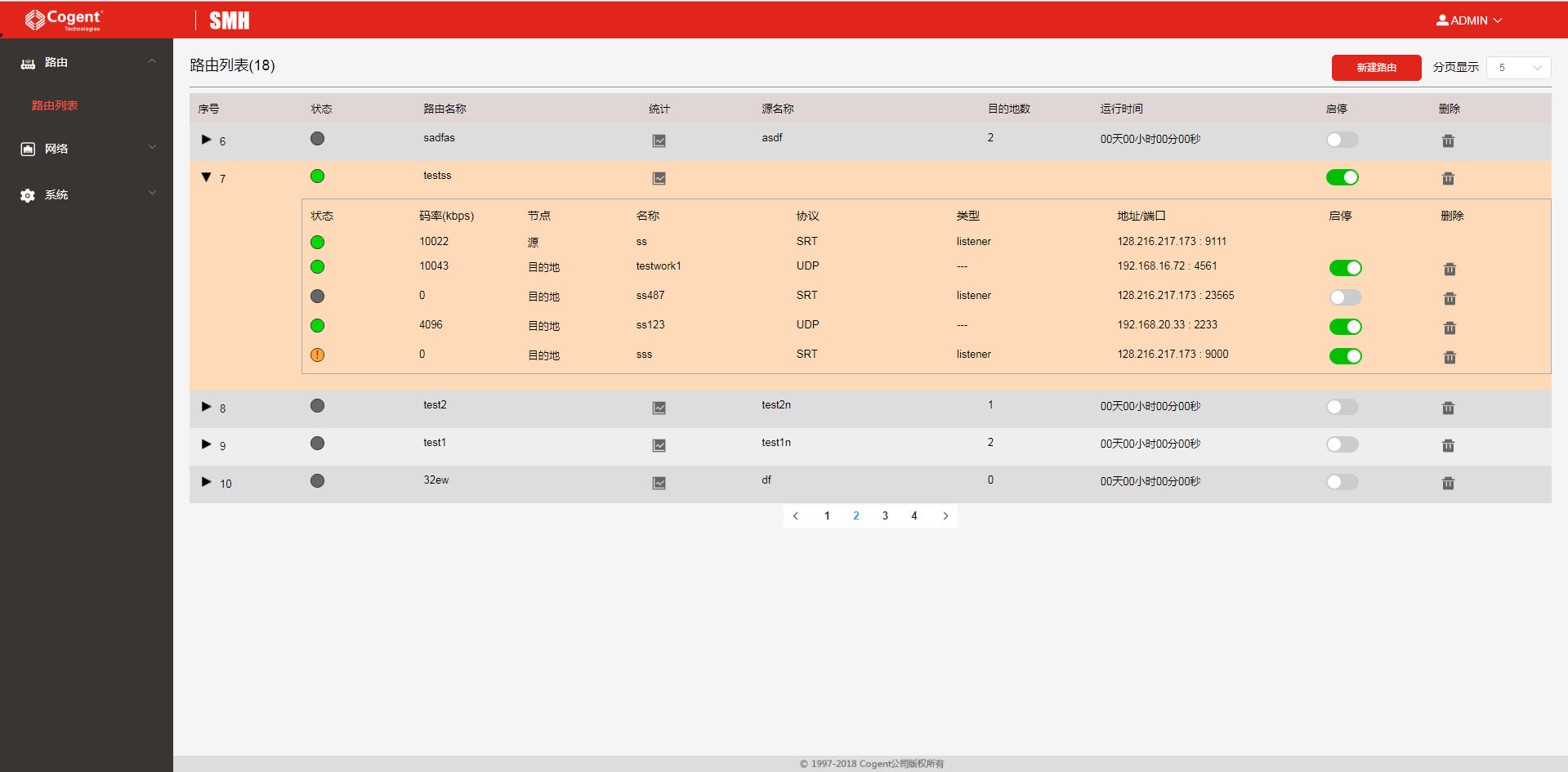1568x772 pixels.
Task: Delete route test2 with trash icon
Action: pos(1448,408)
